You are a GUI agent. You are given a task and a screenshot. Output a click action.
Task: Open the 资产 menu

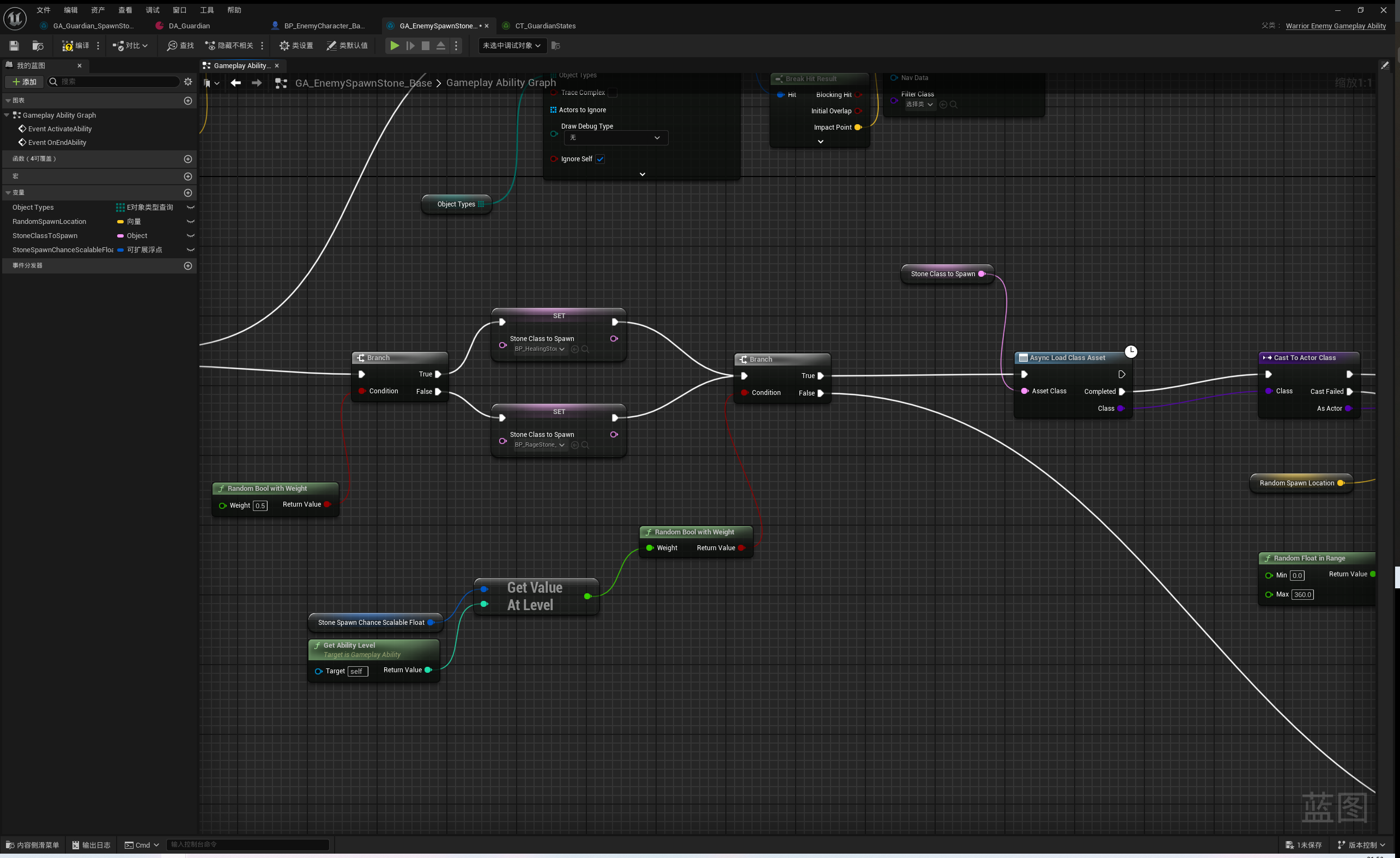pos(98,10)
